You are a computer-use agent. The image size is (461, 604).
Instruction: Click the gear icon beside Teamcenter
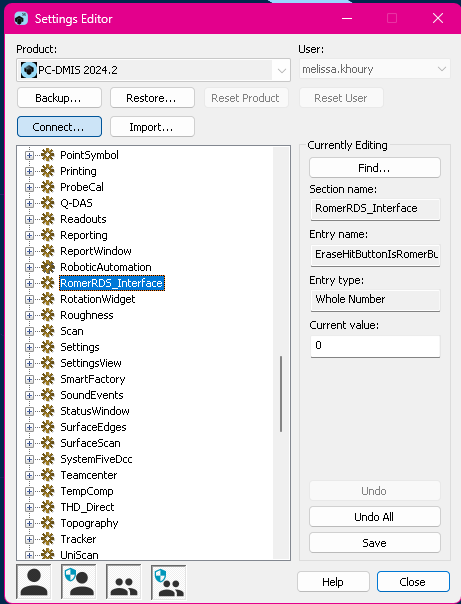48,475
